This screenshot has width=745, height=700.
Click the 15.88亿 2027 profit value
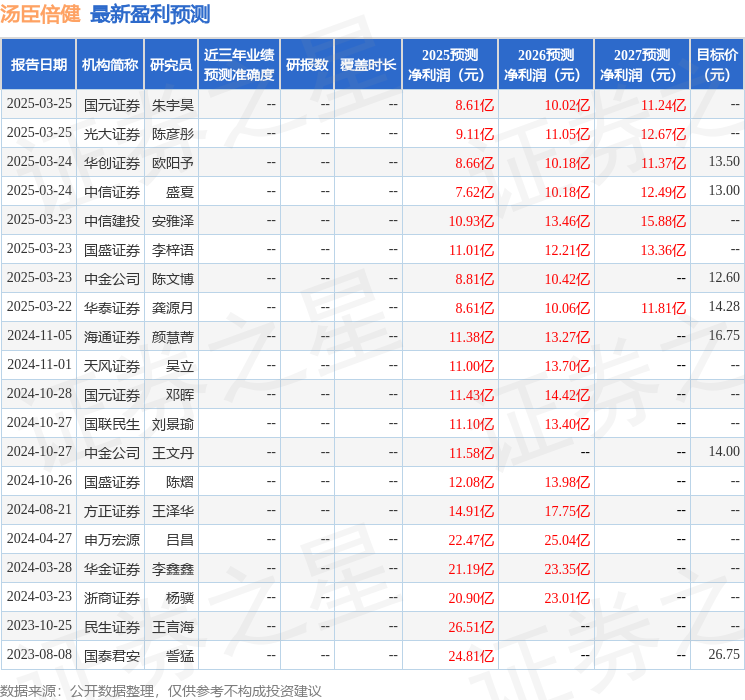[x=663, y=221]
